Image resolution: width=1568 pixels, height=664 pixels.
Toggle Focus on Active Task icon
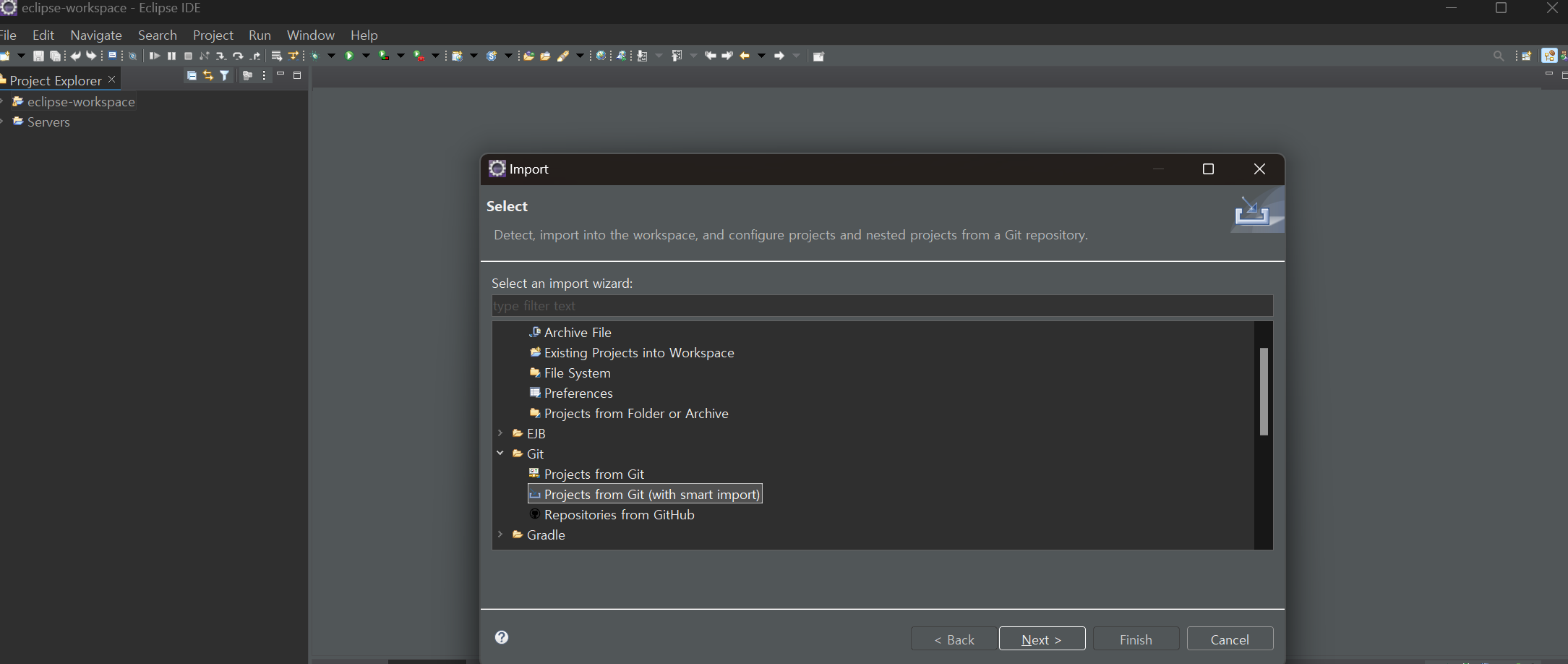point(247,75)
